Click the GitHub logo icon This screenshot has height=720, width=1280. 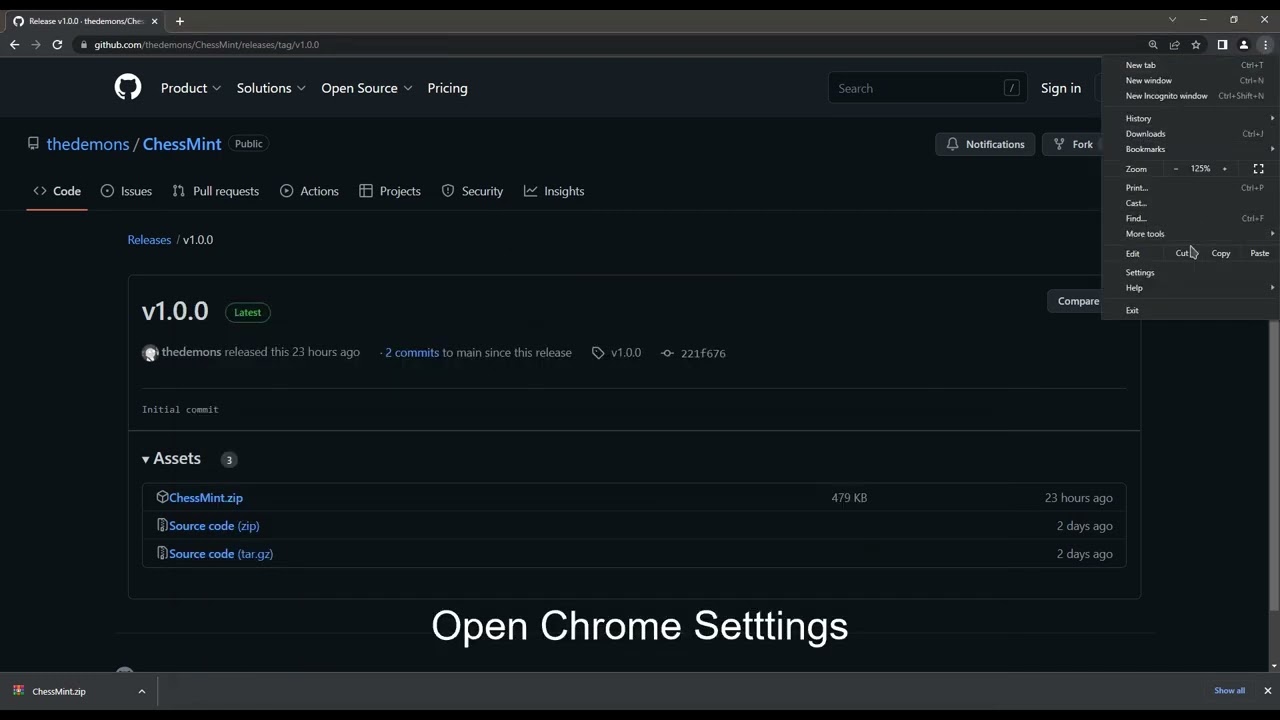pos(128,88)
